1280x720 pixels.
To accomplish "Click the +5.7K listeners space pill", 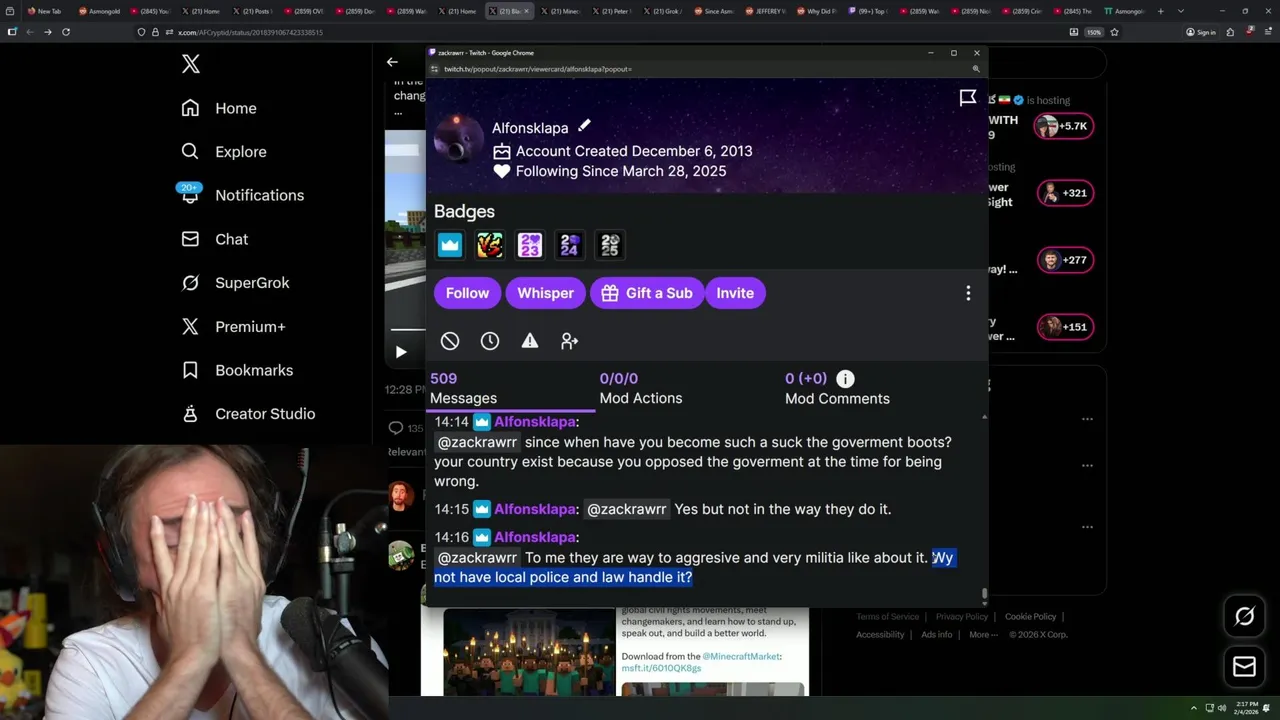I will [1065, 126].
